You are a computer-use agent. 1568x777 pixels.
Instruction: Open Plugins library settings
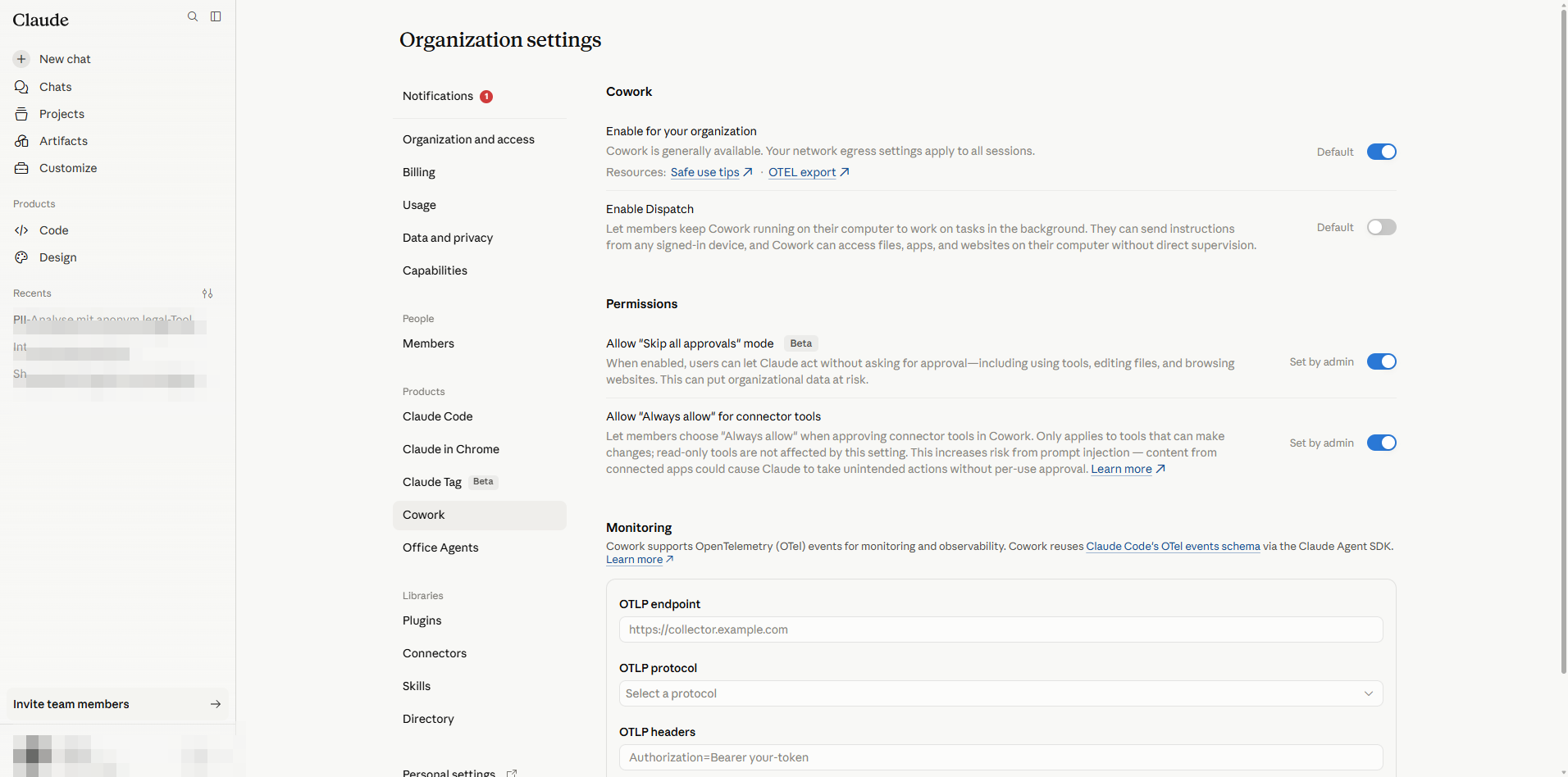pos(480,620)
